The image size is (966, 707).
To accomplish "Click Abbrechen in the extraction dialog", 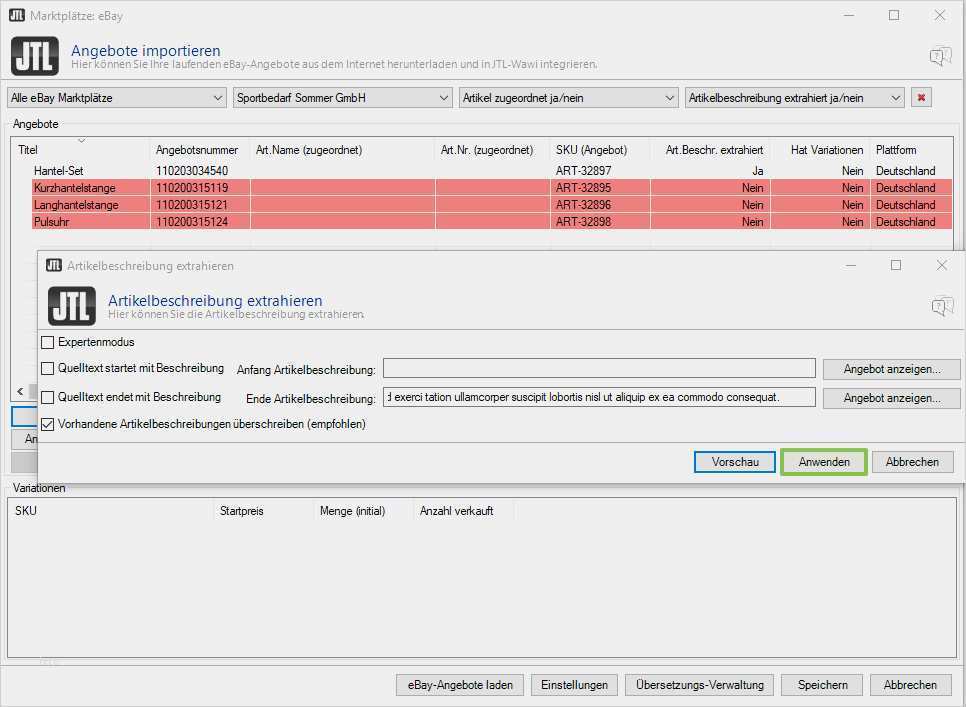I will pyautogui.click(x=912, y=462).
